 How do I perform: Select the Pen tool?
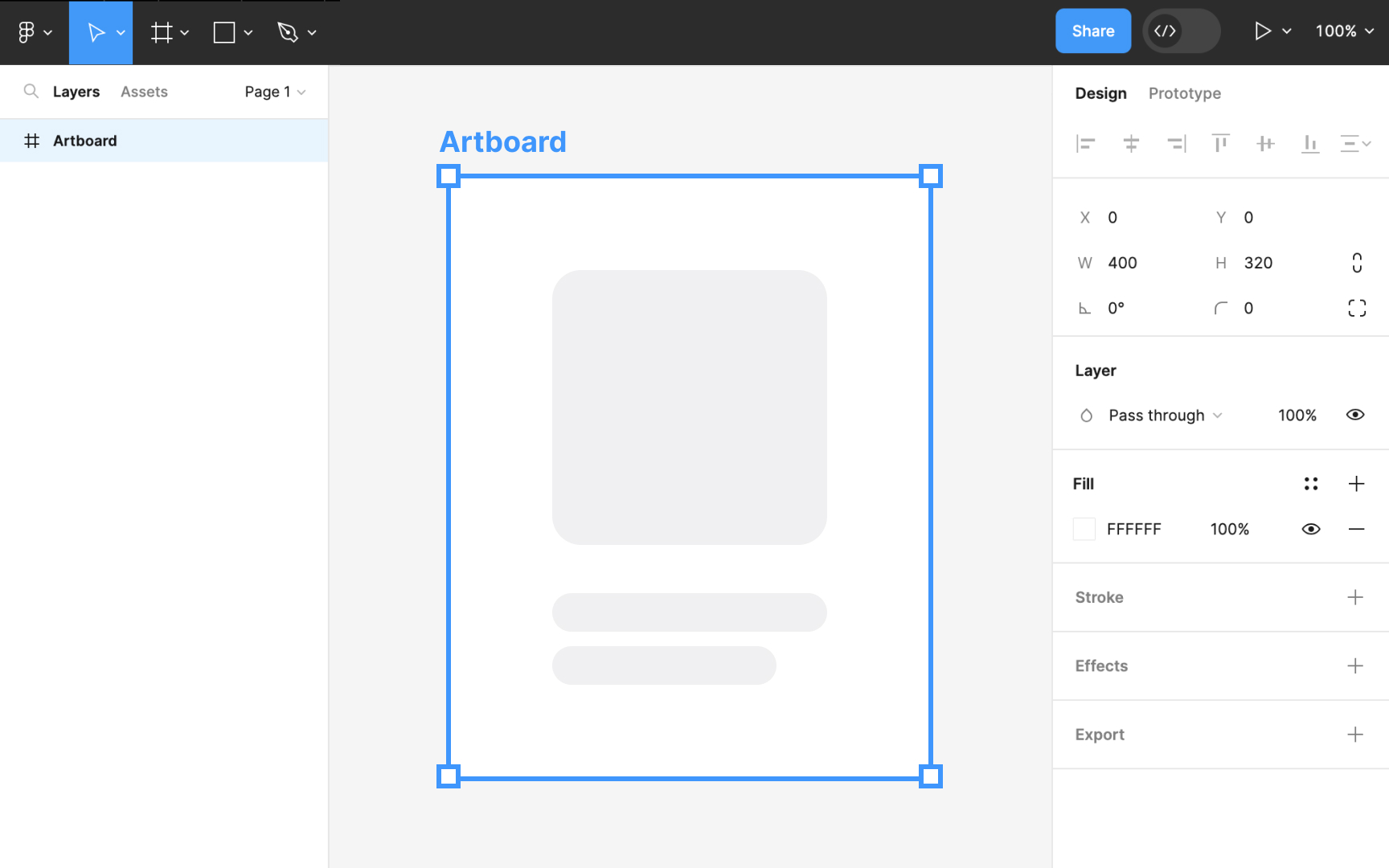click(289, 32)
